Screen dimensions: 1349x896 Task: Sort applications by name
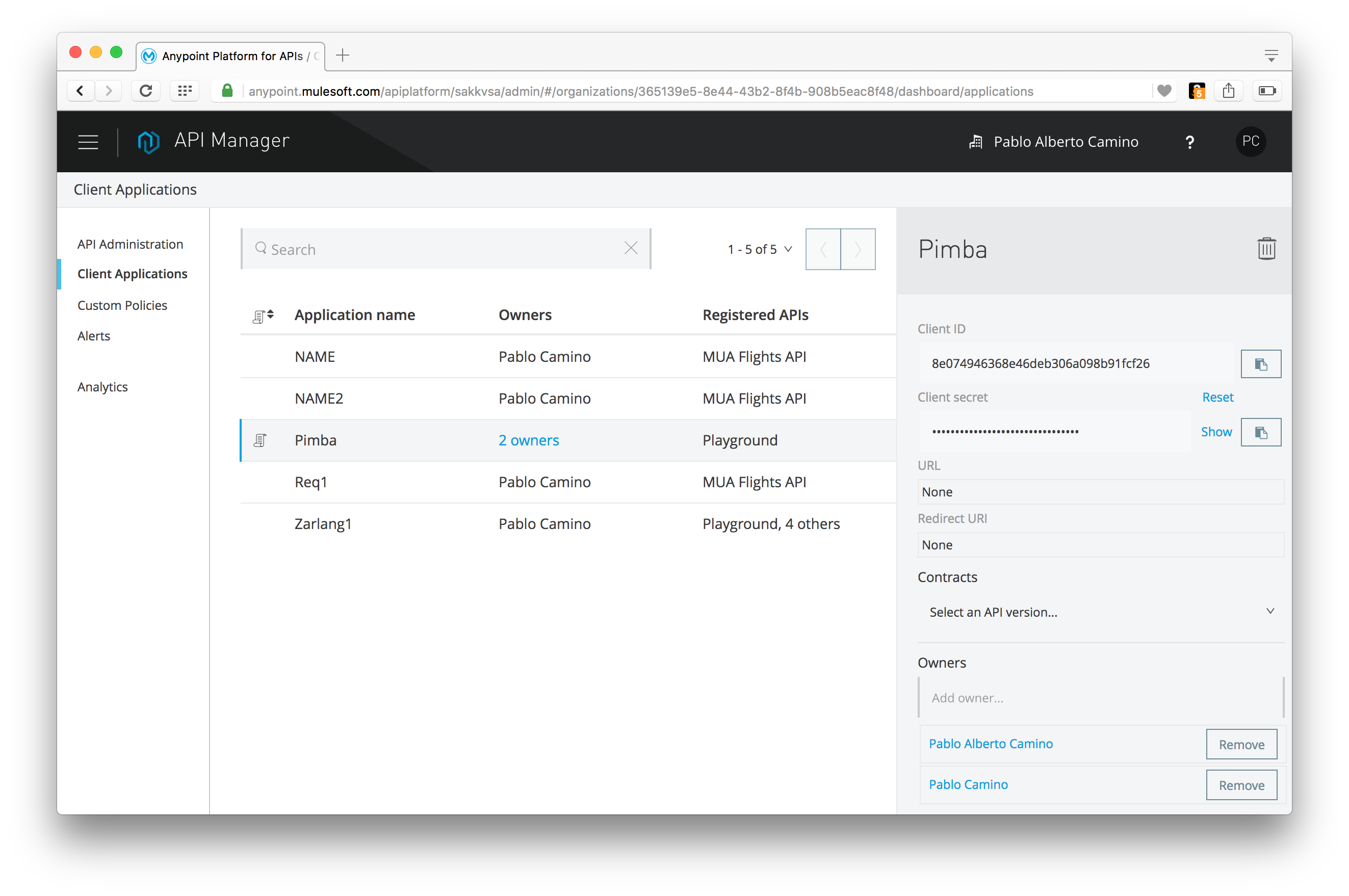tap(263, 314)
